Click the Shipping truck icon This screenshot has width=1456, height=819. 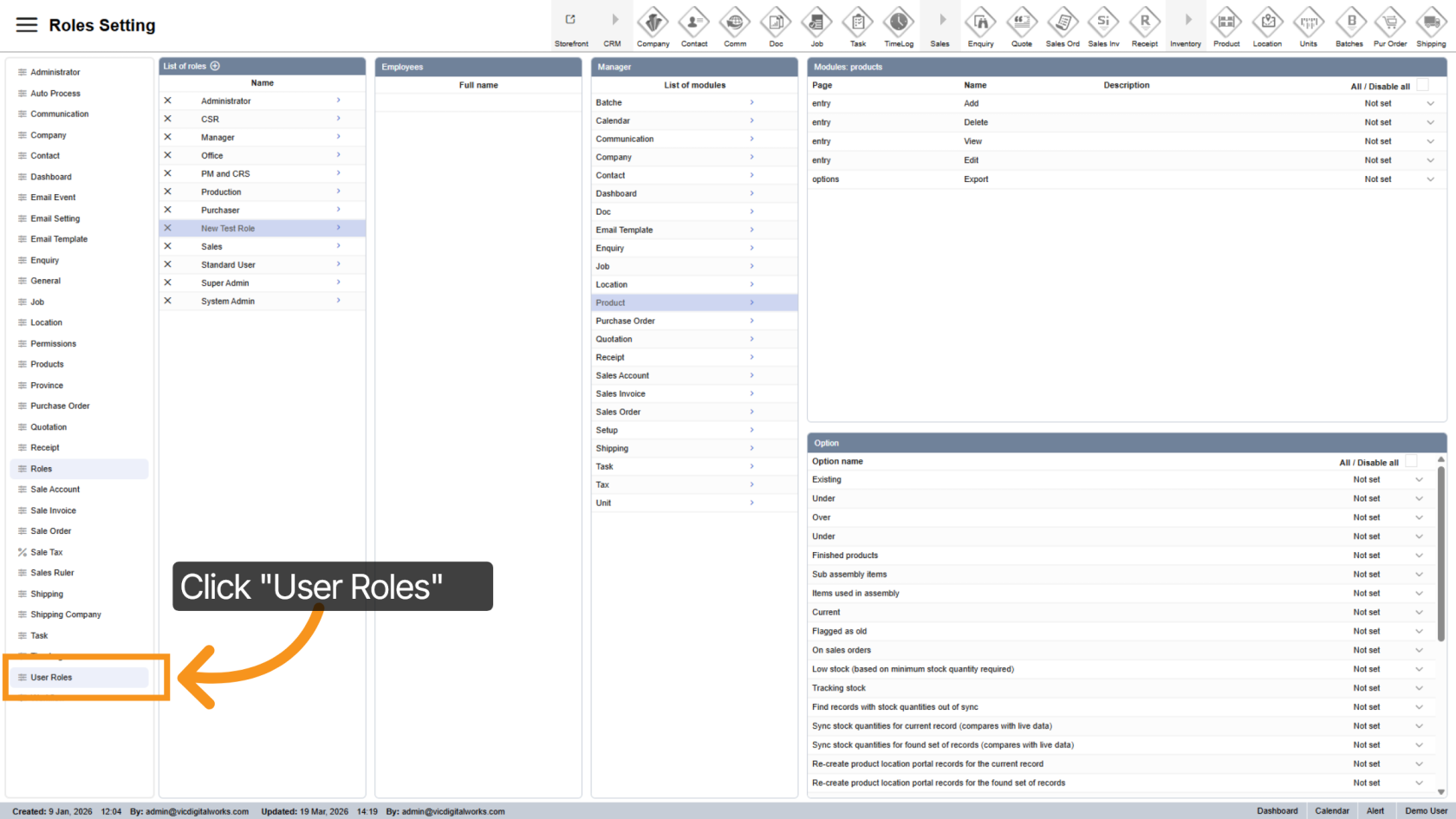[1431, 22]
